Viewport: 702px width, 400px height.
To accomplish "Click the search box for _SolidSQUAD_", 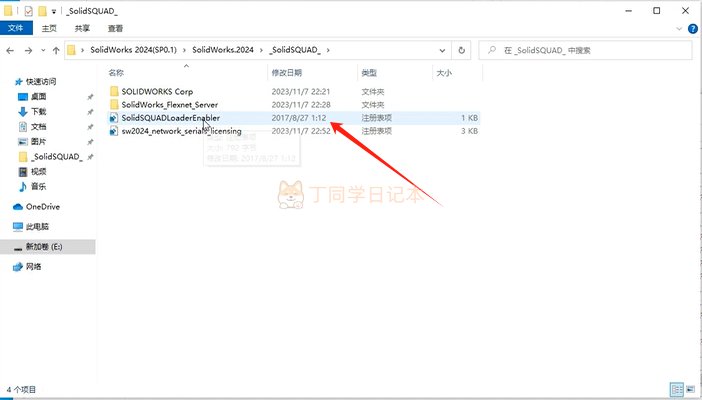I will [585, 50].
